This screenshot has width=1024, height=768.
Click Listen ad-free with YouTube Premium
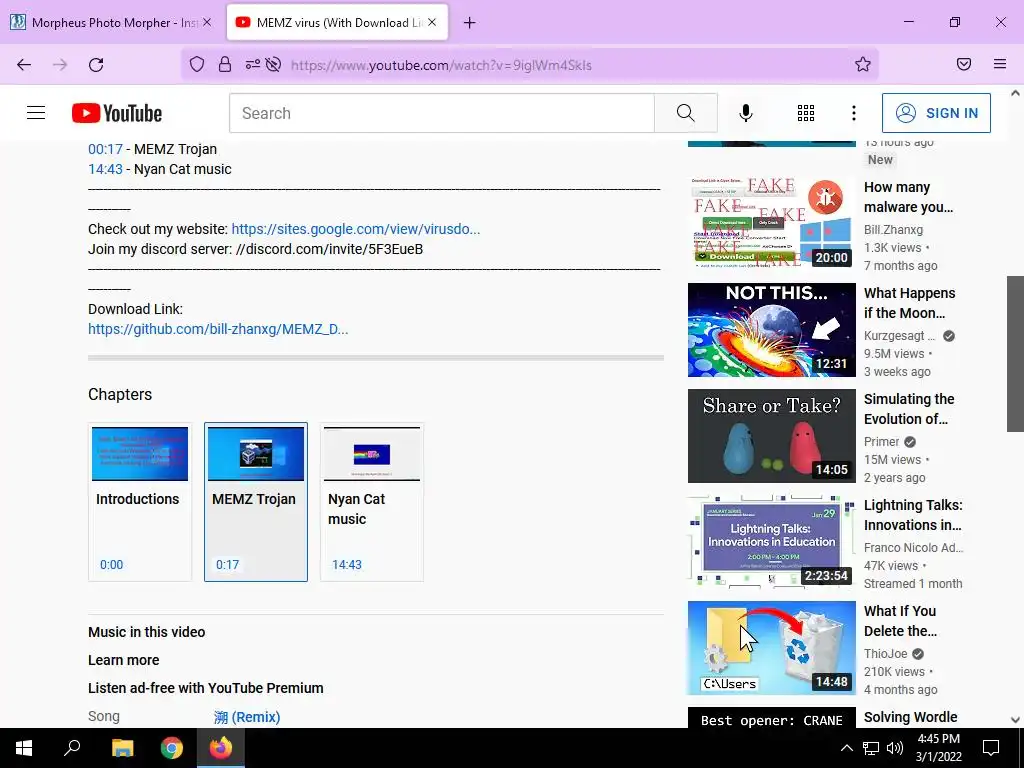point(206,688)
